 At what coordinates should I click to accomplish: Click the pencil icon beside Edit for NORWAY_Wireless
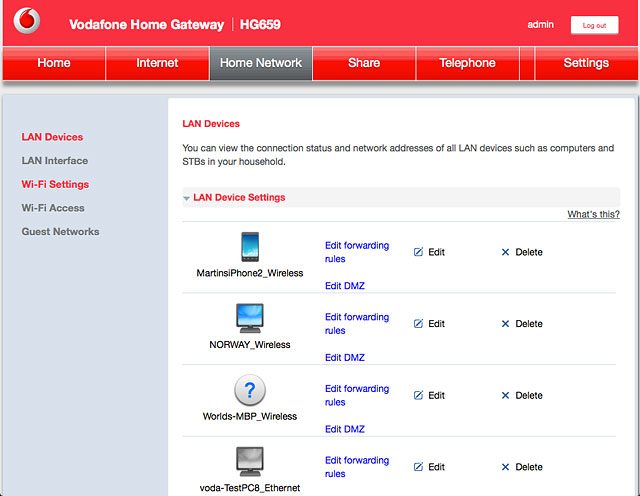click(418, 324)
